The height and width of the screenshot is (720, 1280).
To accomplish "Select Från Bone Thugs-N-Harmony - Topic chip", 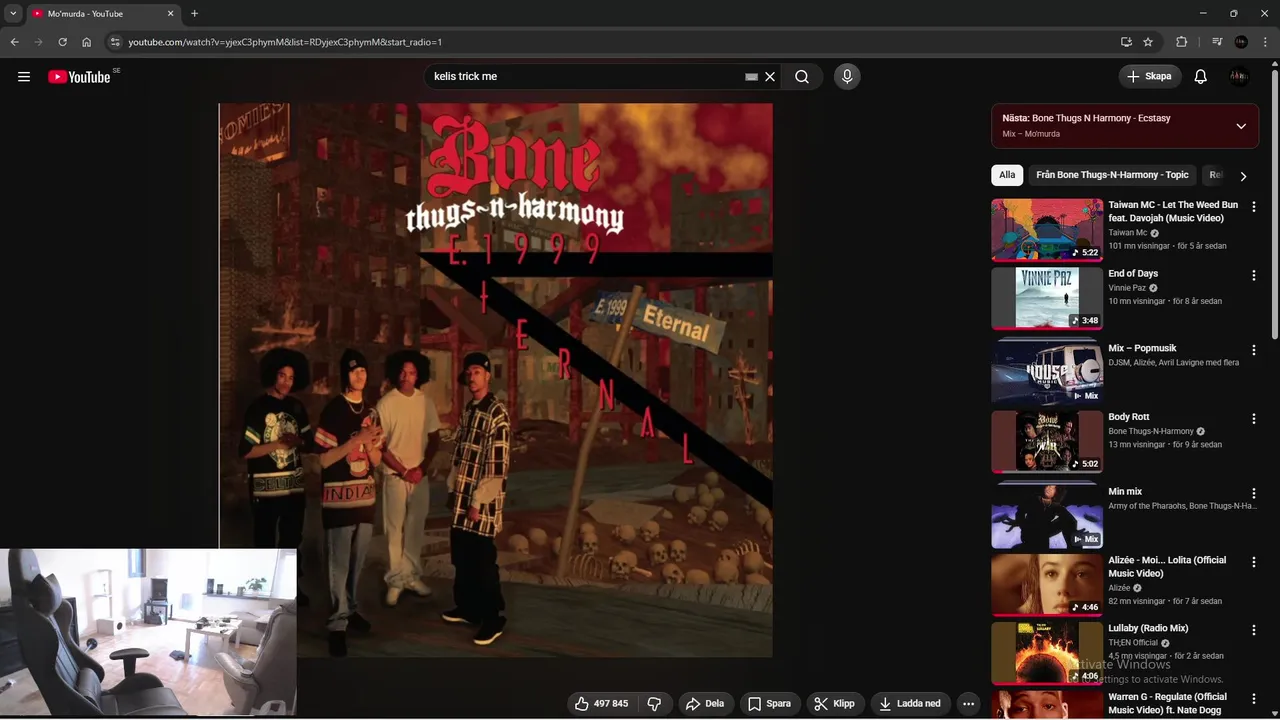I will [1112, 175].
